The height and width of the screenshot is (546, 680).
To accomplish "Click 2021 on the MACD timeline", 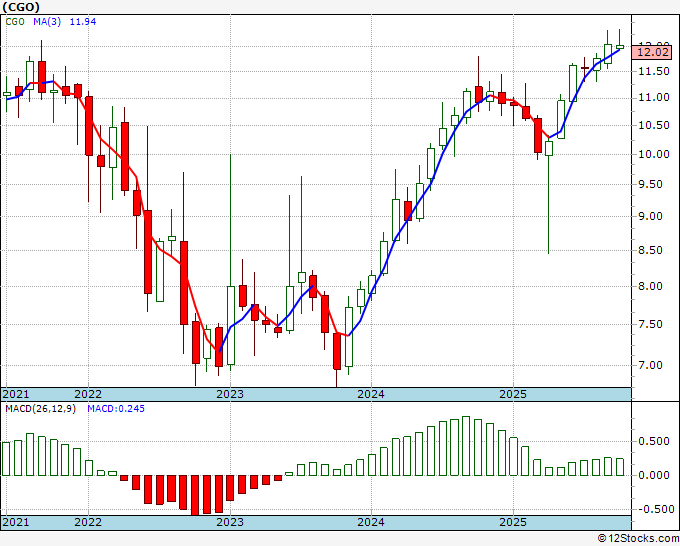I will [16, 522].
